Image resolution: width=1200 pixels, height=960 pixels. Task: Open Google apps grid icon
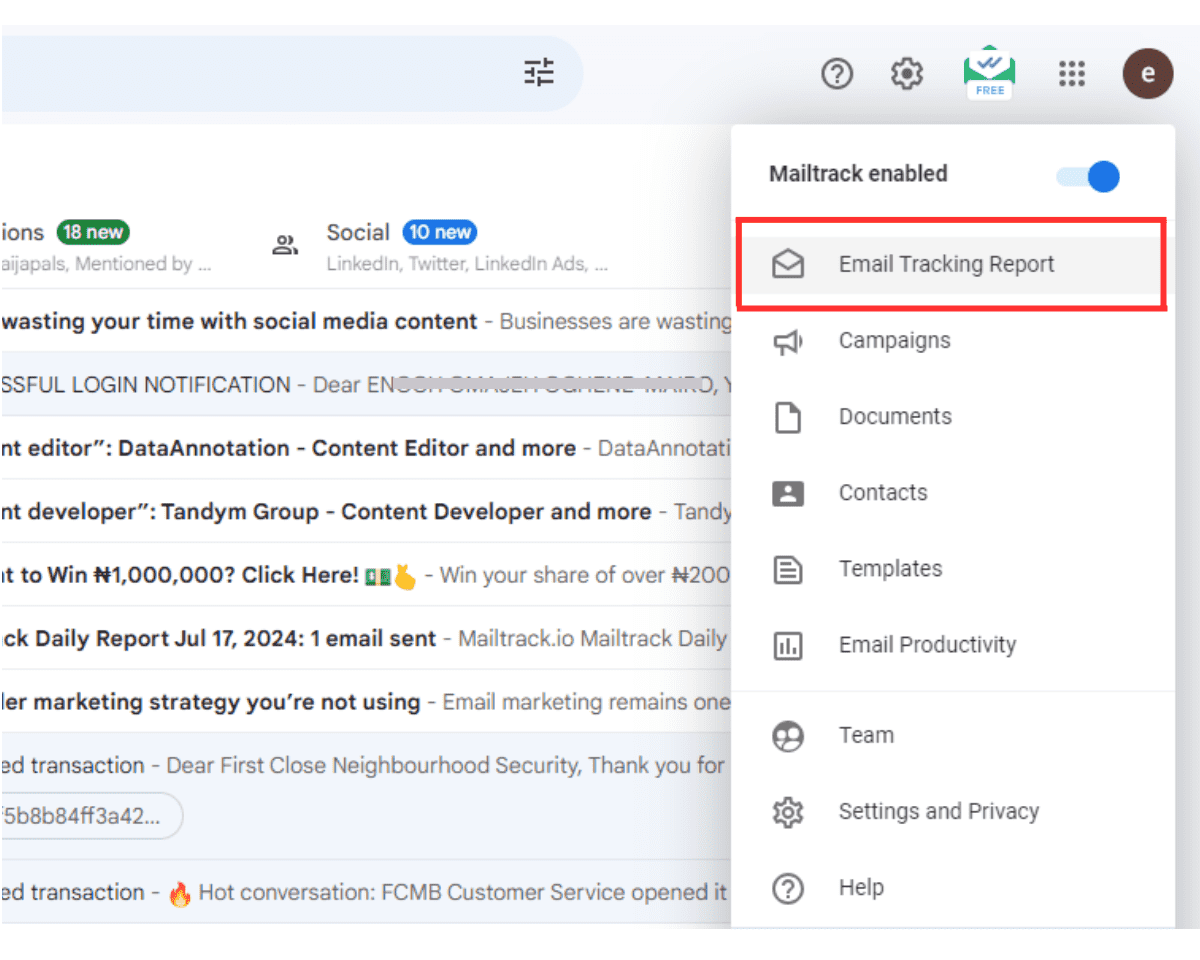[1072, 74]
